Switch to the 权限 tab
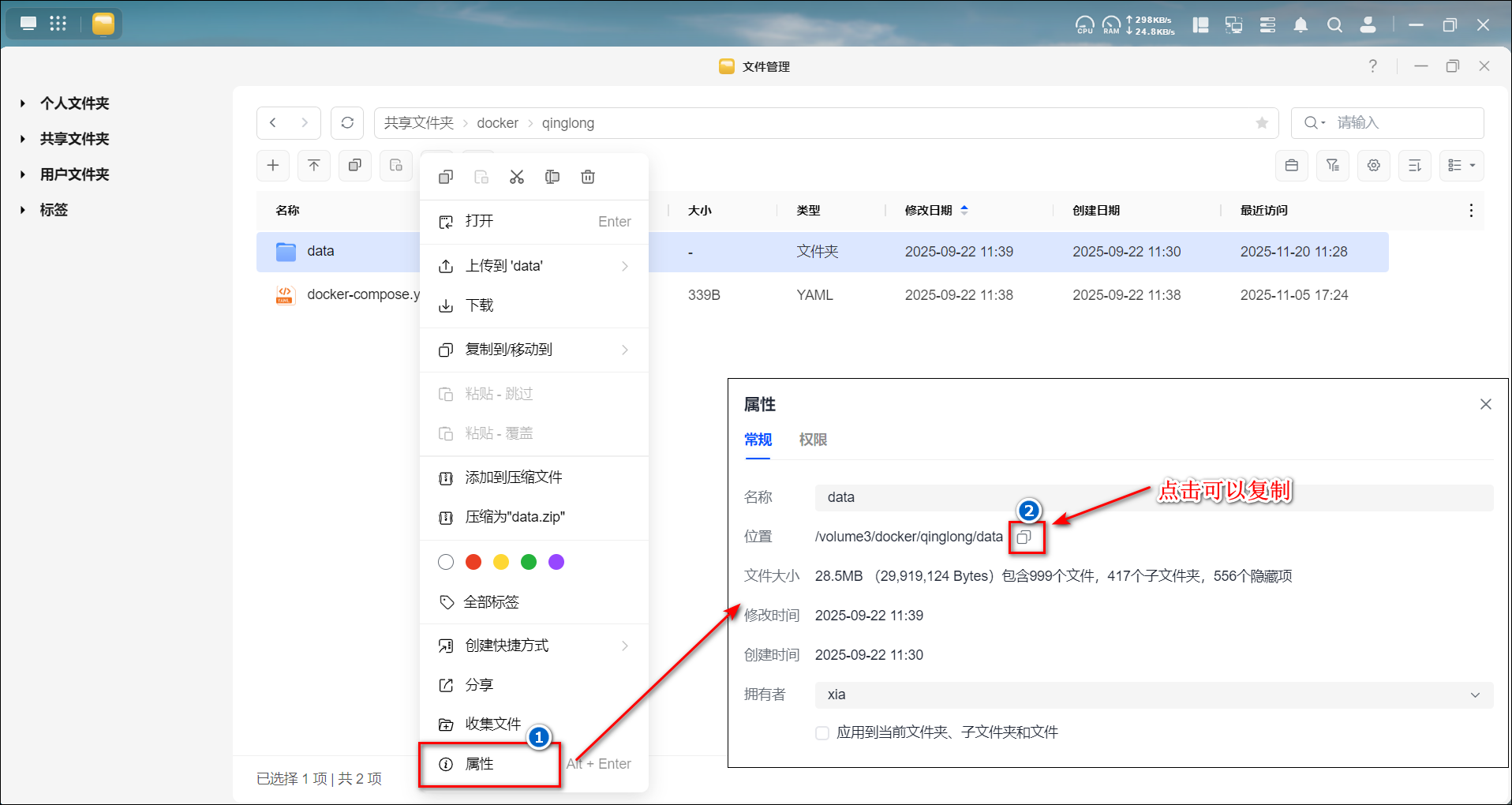Viewport: 1512px width, 805px height. coord(813,440)
